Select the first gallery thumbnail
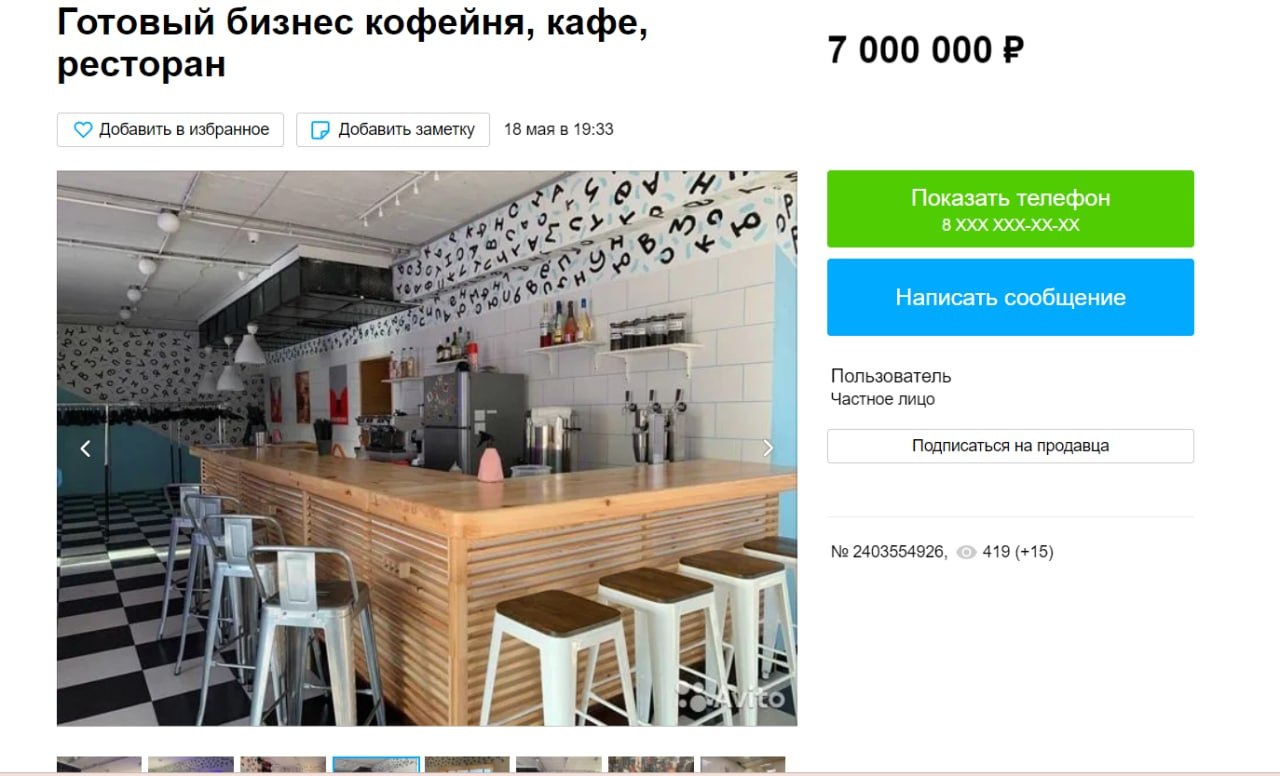 pos(99,765)
